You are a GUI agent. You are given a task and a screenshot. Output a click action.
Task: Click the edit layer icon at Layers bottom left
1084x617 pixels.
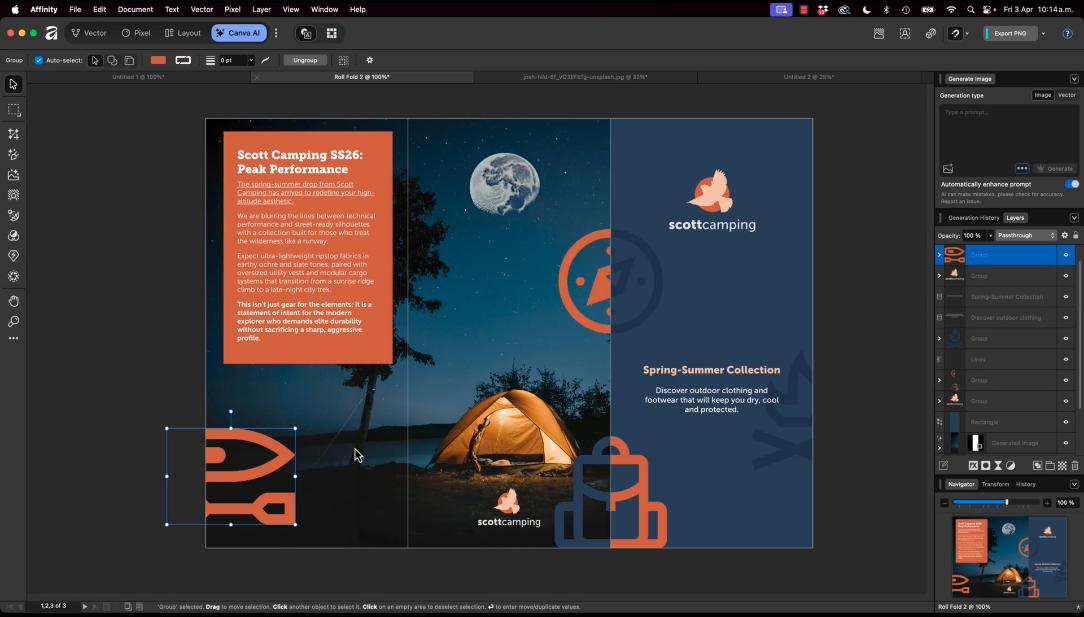(x=943, y=466)
